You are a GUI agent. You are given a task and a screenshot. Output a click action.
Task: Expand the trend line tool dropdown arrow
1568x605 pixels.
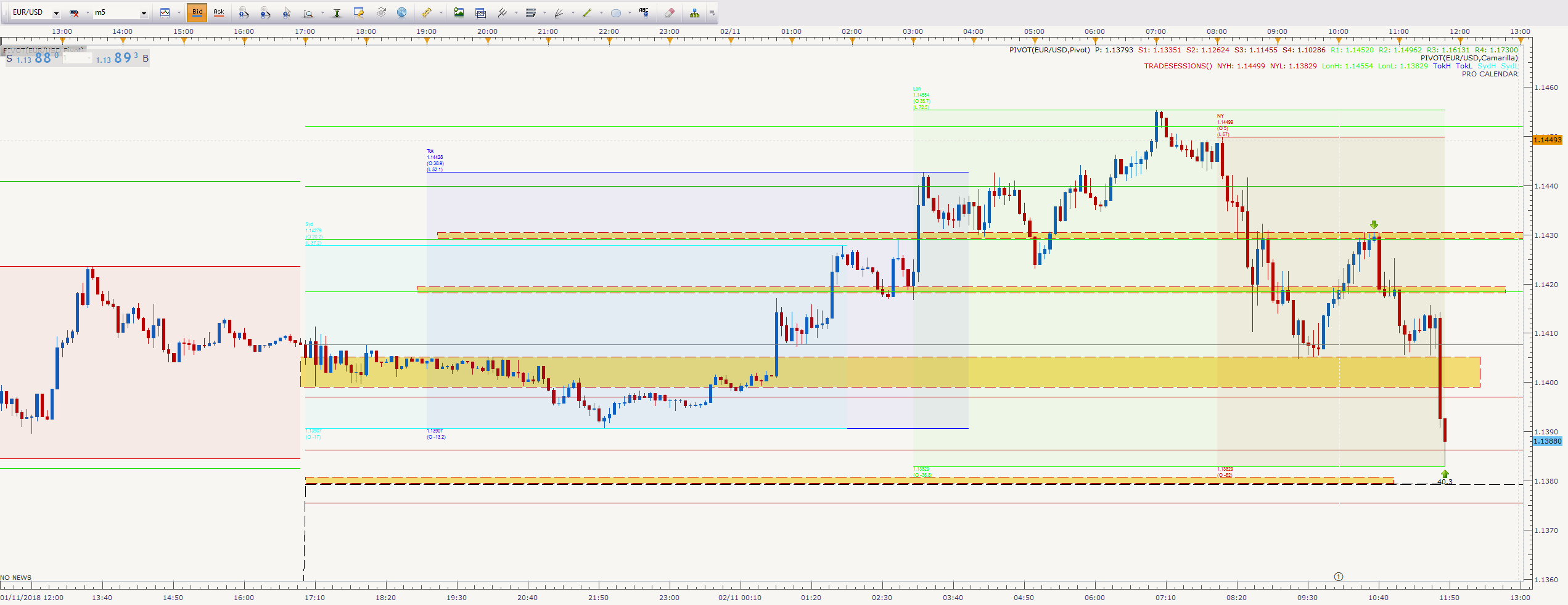pyautogui.click(x=601, y=12)
